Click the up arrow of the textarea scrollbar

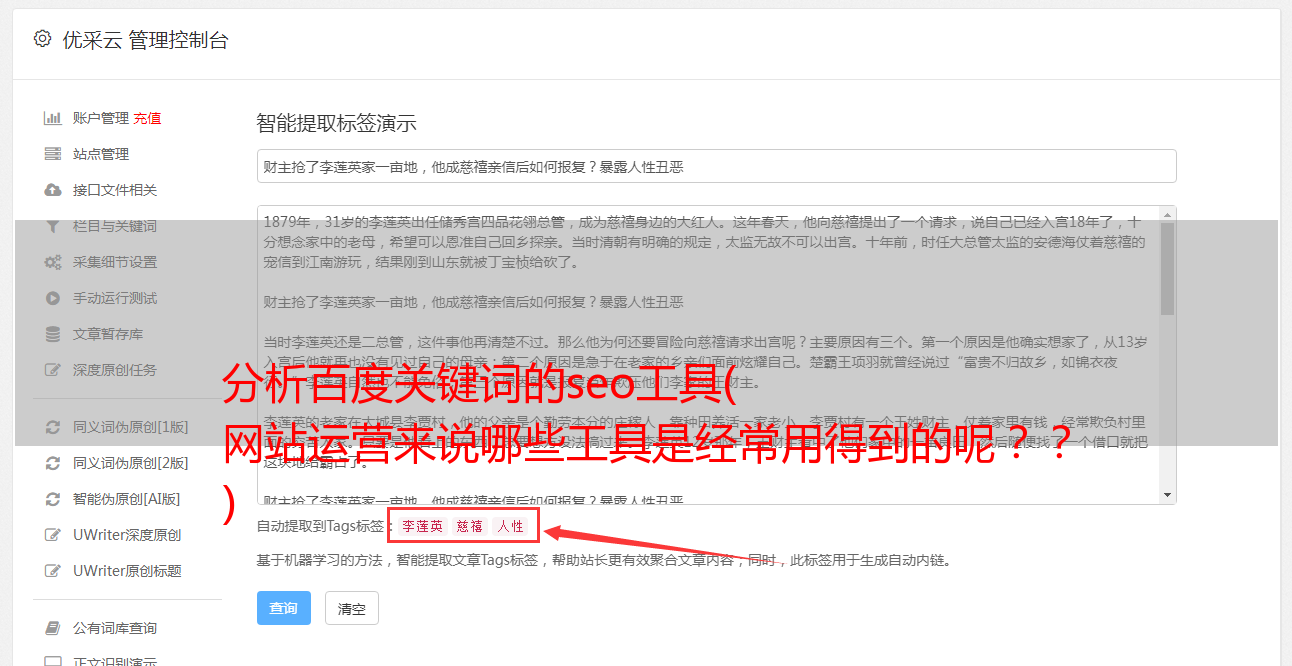1167,214
